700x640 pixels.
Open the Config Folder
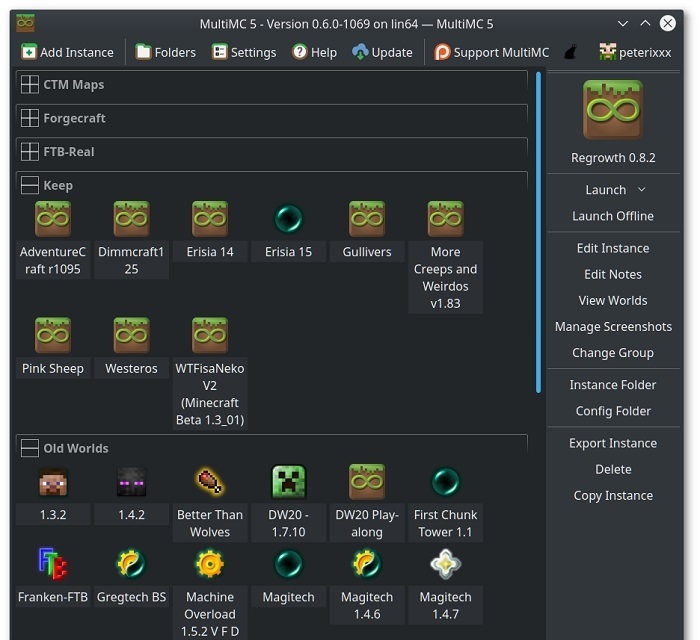(x=613, y=411)
